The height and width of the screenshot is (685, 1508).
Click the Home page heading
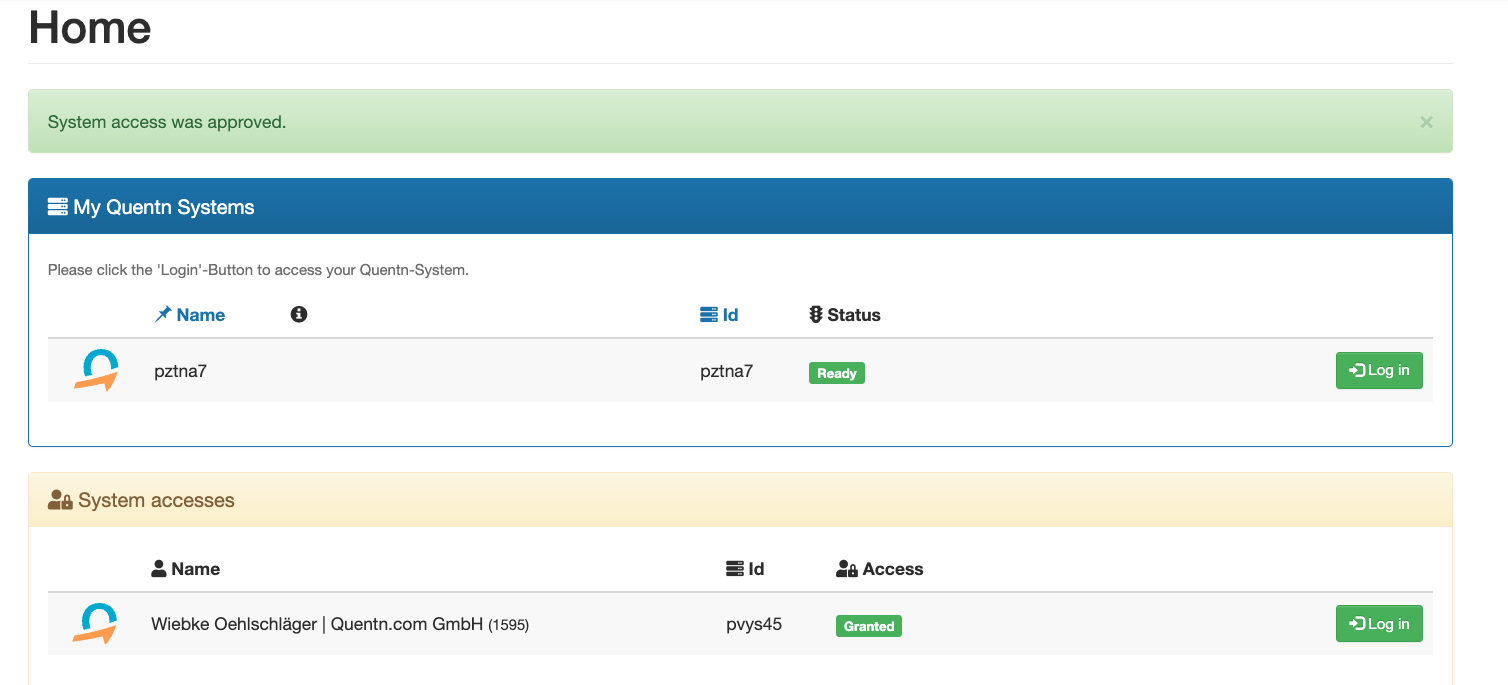(90, 27)
